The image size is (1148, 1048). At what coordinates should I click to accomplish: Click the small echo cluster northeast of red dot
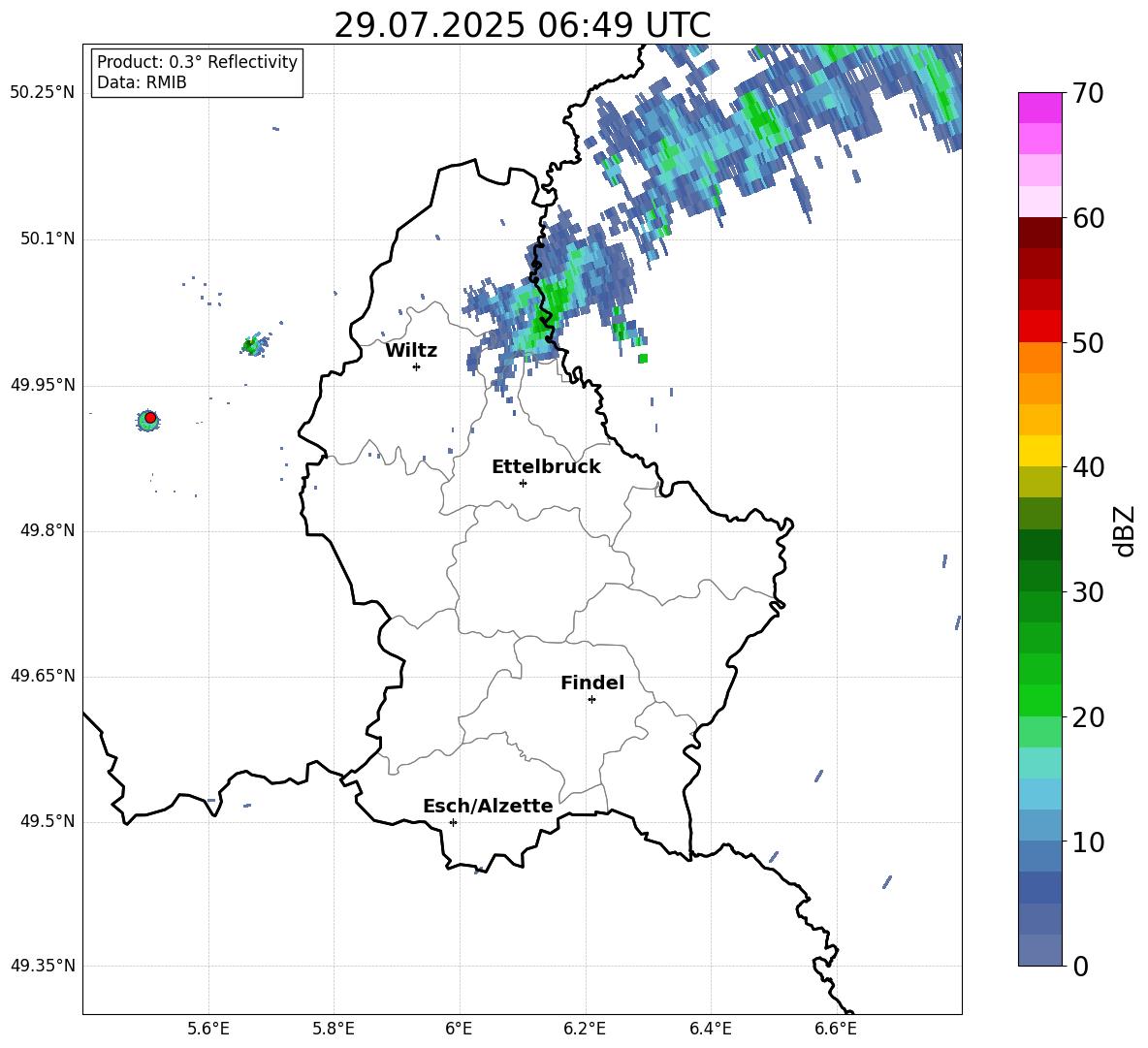[x=253, y=344]
